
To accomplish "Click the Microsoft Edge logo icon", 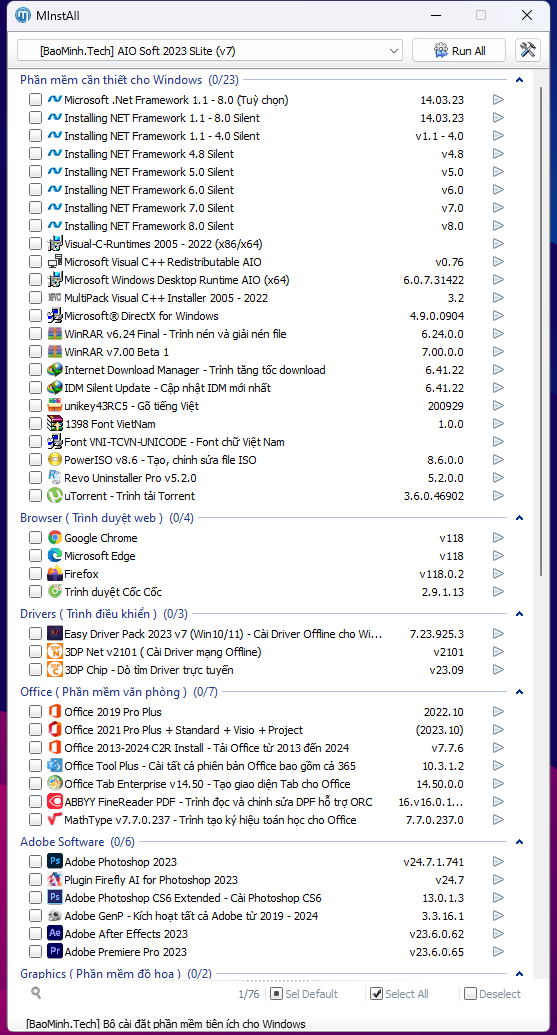I will point(55,556).
